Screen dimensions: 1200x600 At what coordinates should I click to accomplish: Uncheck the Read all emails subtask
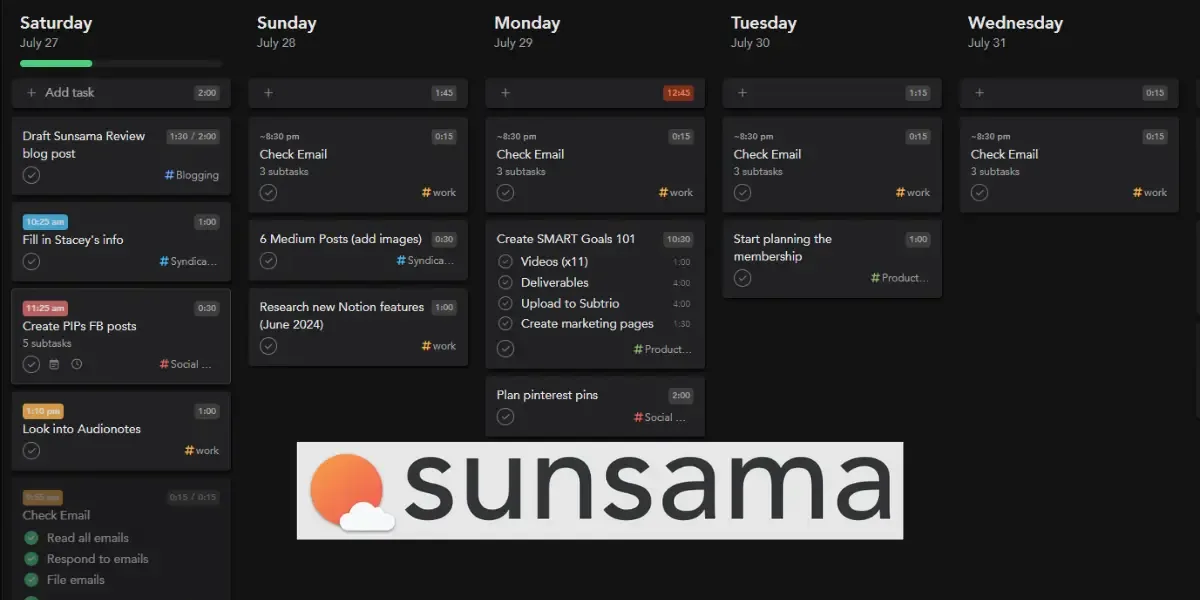31,538
